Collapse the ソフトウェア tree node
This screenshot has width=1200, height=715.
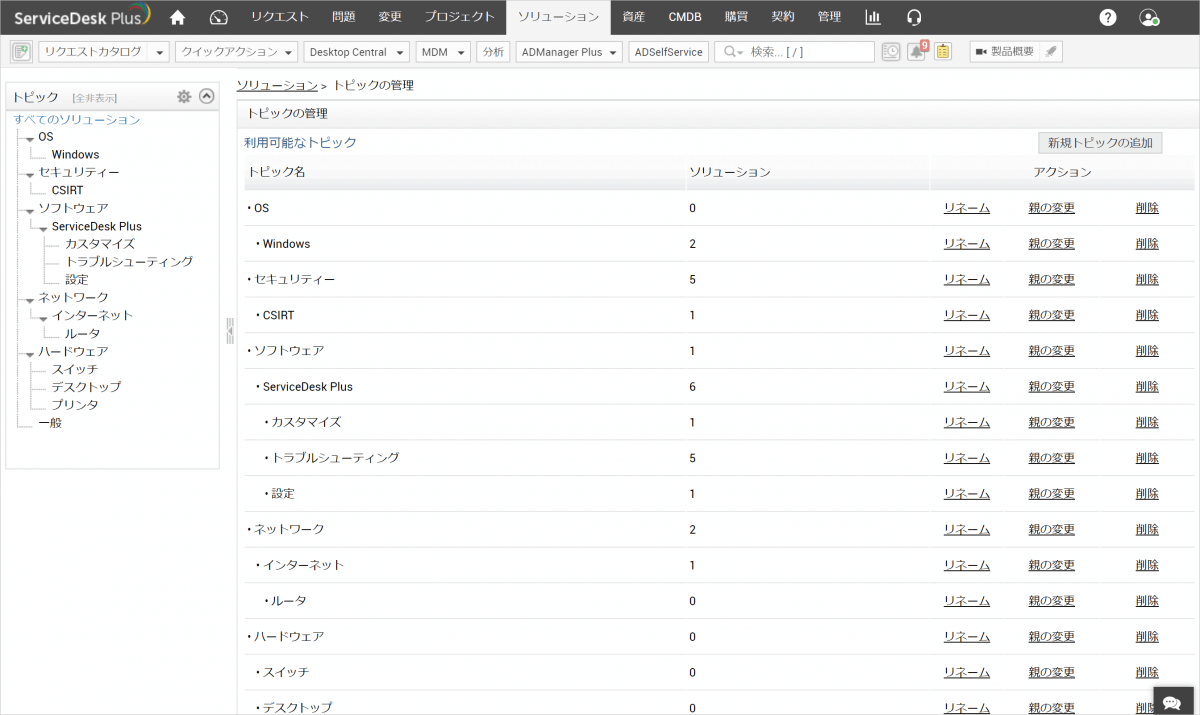tap(30, 210)
